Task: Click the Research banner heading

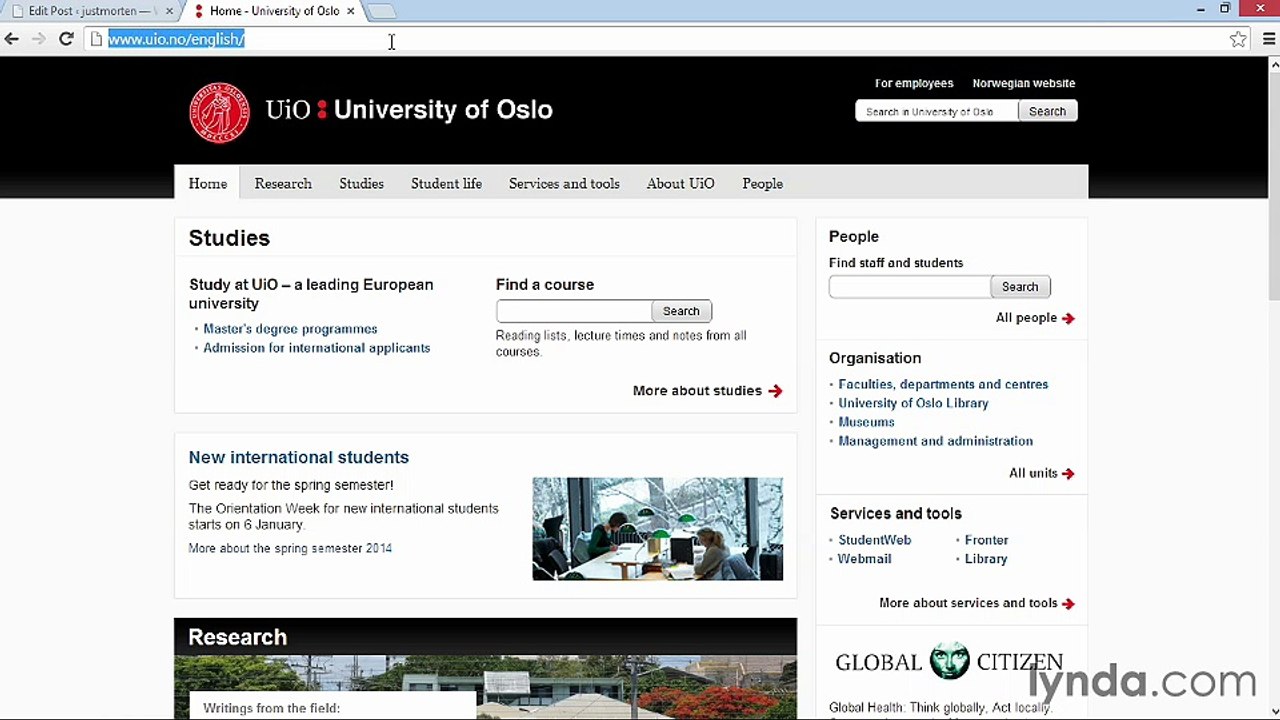Action: coord(237,637)
